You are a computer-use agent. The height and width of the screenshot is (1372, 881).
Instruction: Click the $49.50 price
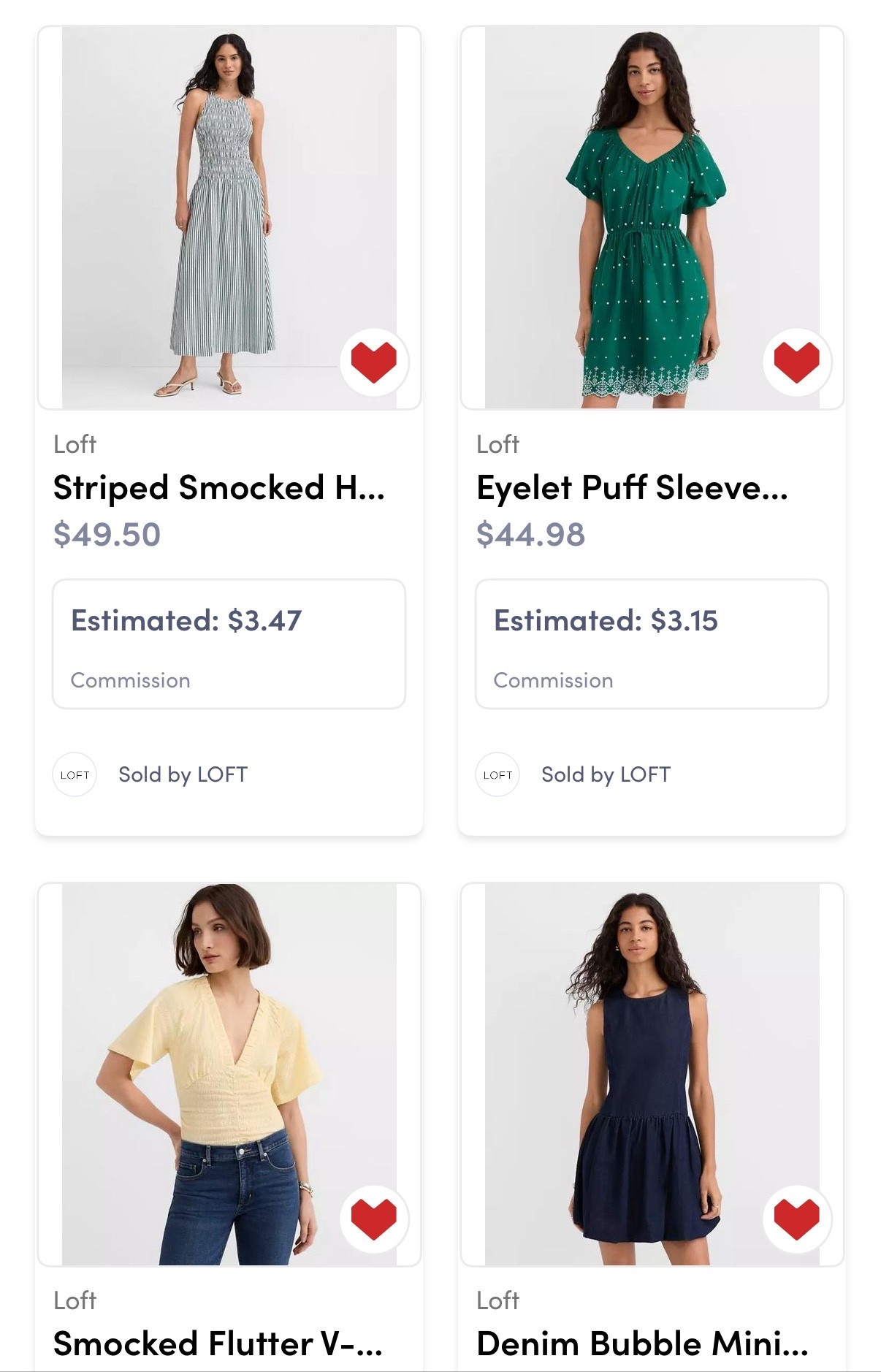(x=107, y=534)
